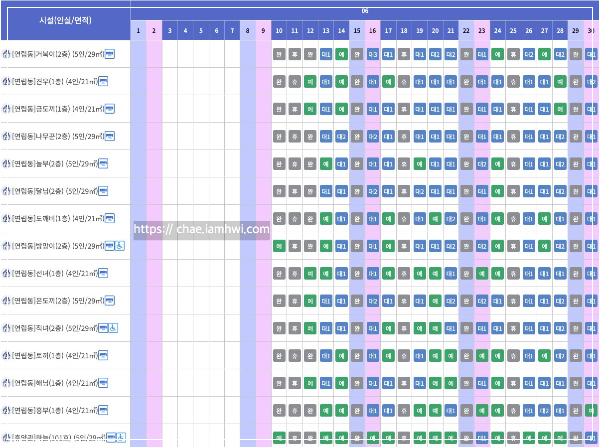
Task: Click the house icon before 해님(1층)
Action: click(x=6, y=383)
